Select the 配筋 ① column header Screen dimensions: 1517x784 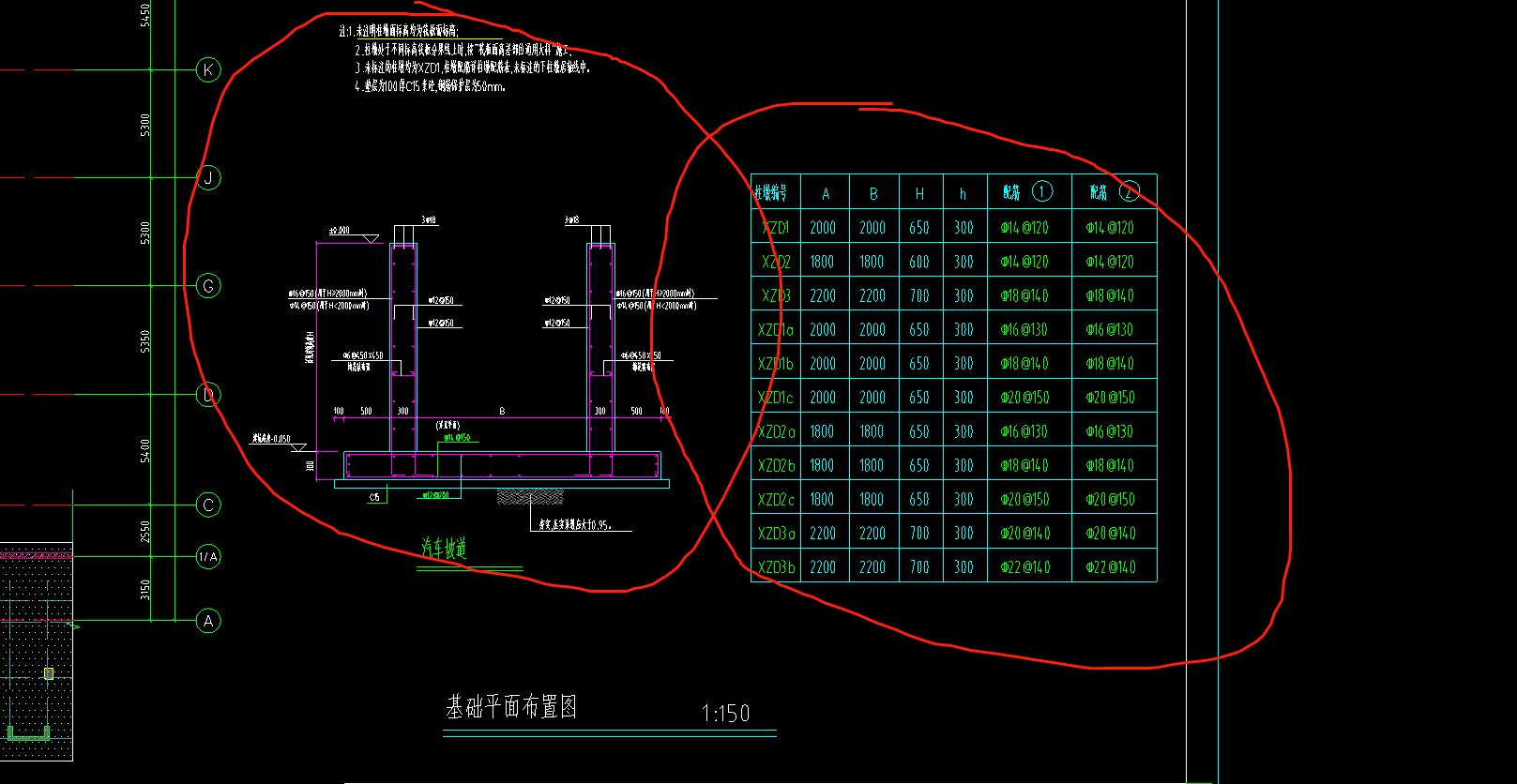[1027, 192]
